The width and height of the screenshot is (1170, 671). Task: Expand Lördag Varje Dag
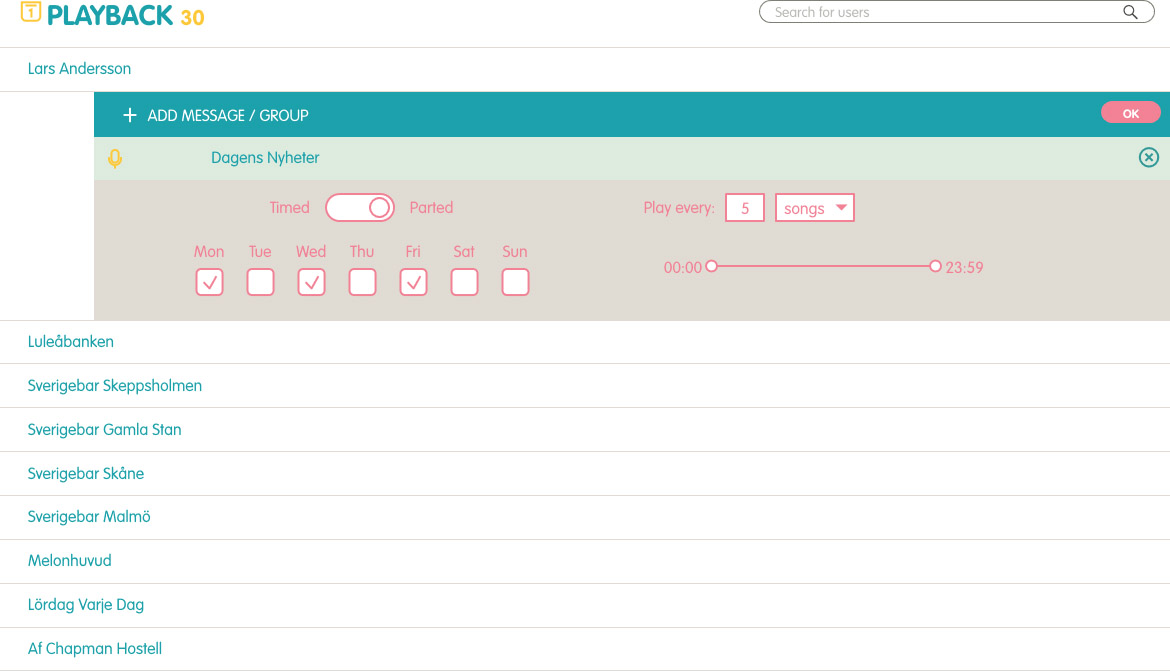585,605
